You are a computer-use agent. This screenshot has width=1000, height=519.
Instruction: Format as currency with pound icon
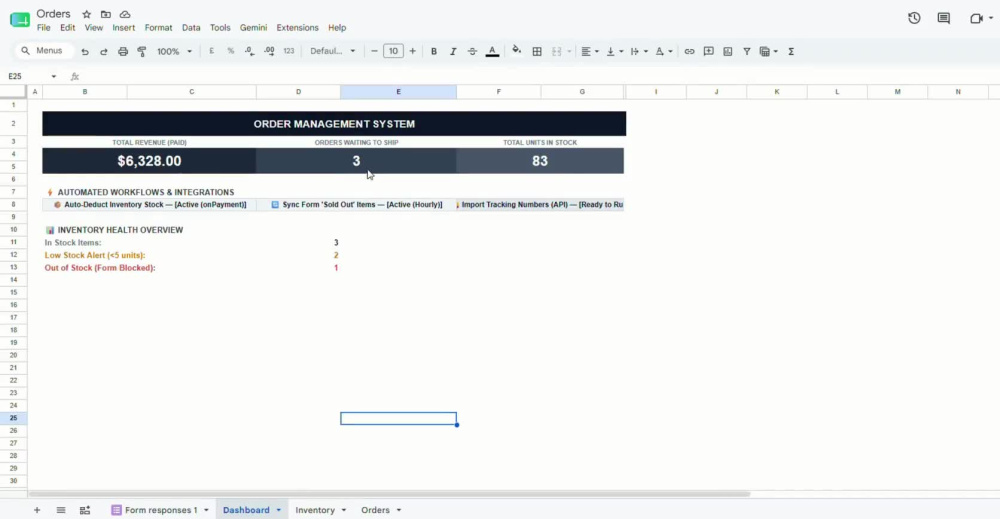(x=211, y=51)
